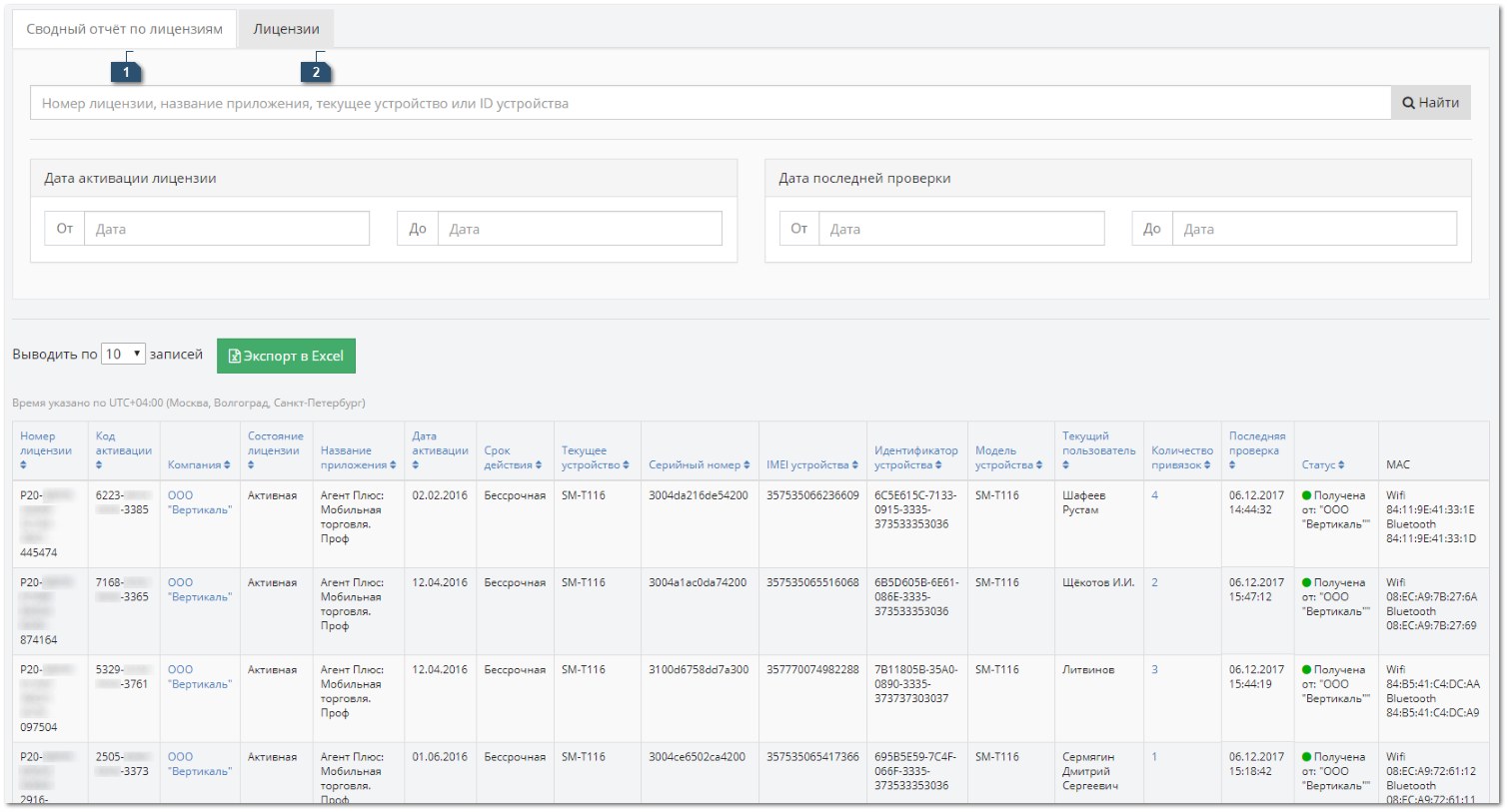Image resolution: width=1508 pixels, height=812 pixels.
Task: Sort table by Компания column
Action: (199, 464)
